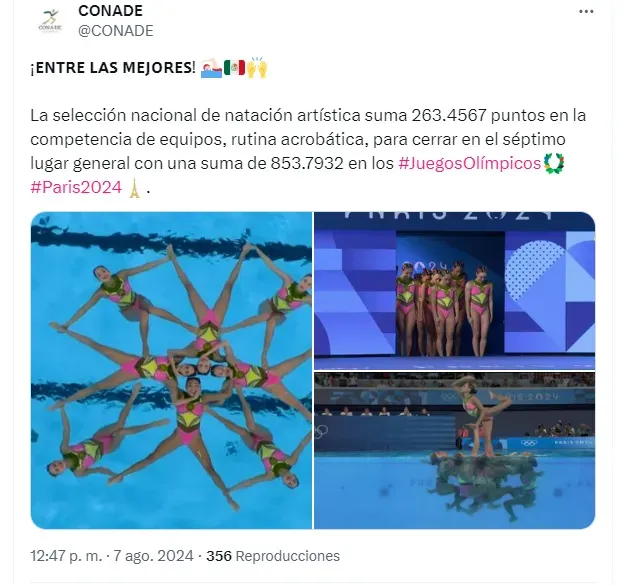622x585 pixels.
Task: Click the swimmer emoji after heading
Action: pyautogui.click(x=211, y=67)
